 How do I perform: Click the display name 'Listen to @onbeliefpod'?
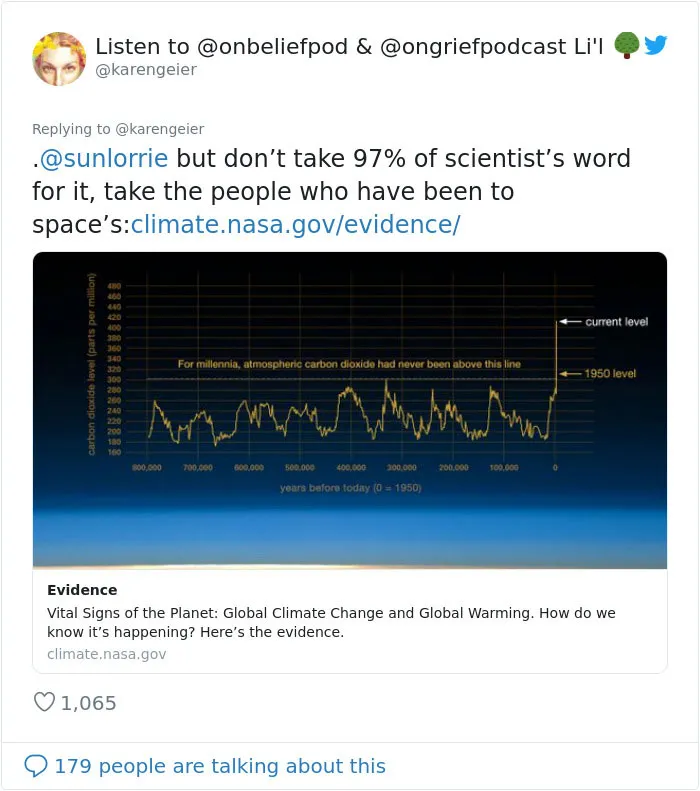pos(221,46)
